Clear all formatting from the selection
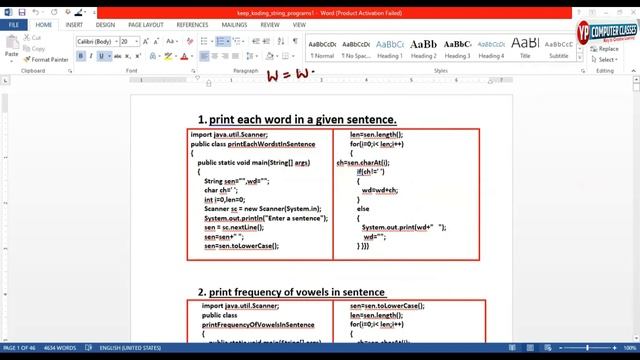The image size is (640, 360). [x=190, y=41]
